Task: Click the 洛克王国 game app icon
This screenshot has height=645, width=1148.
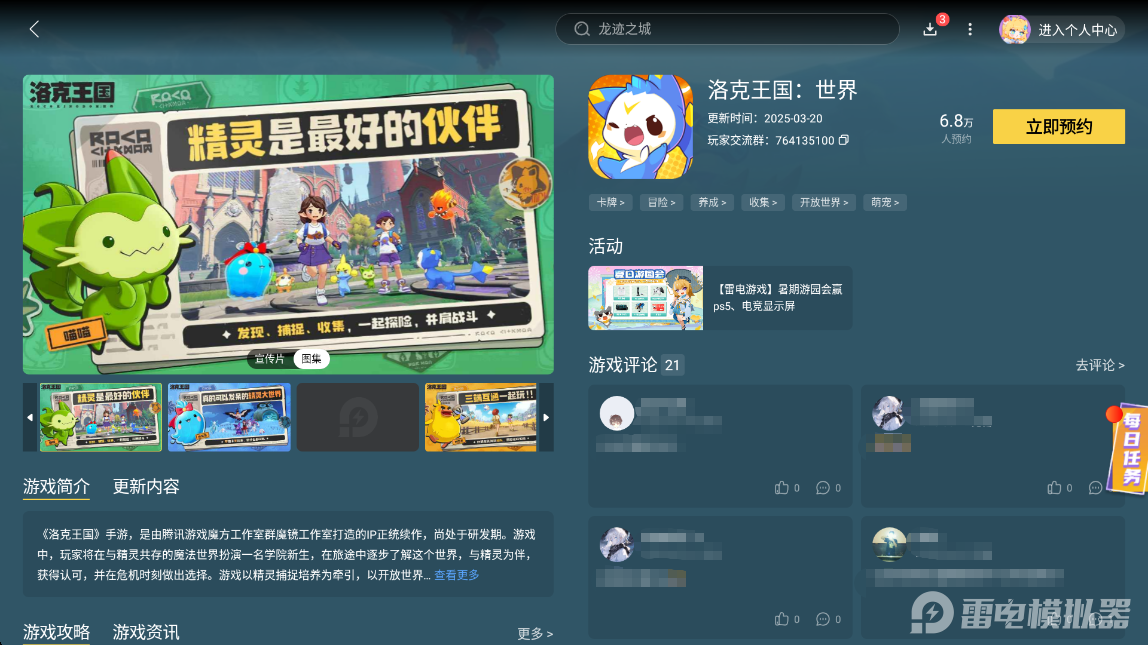Action: pos(641,127)
